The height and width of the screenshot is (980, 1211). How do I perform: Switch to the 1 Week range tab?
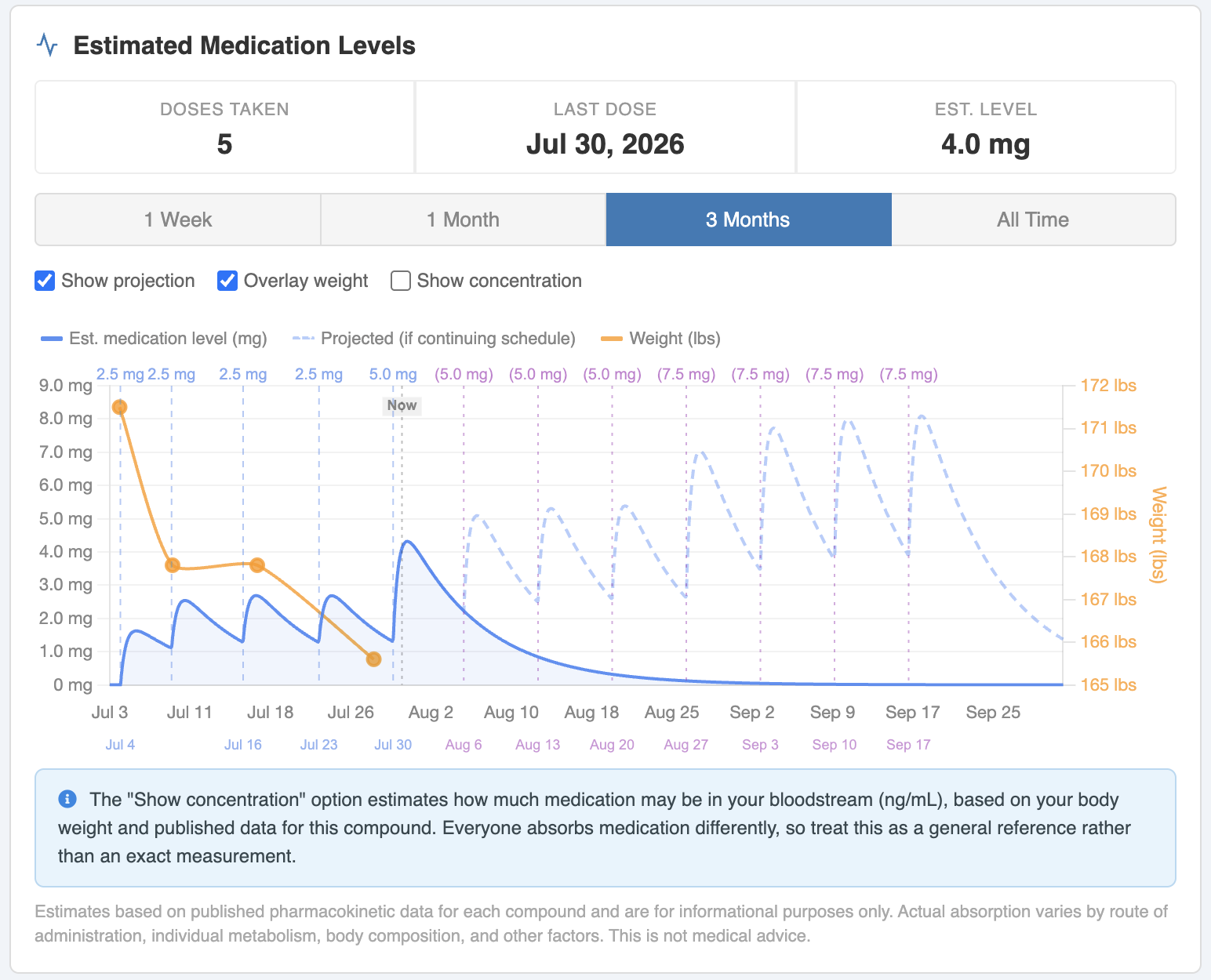tap(178, 220)
